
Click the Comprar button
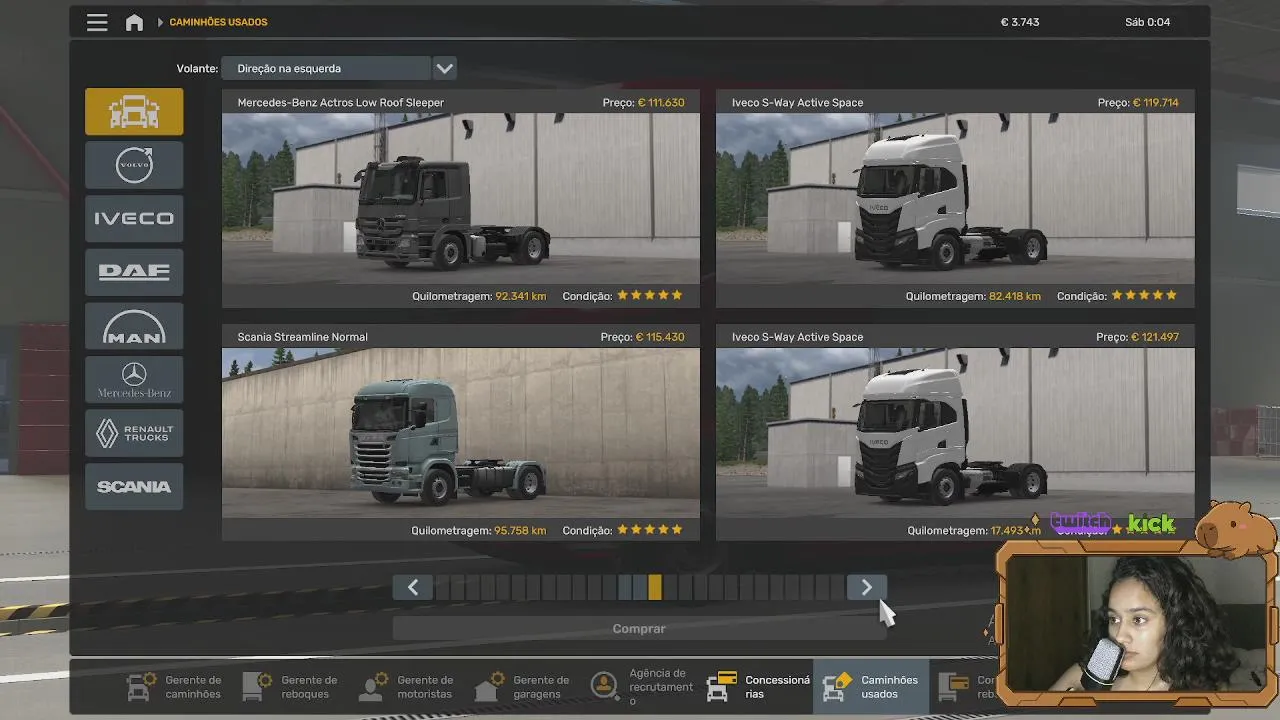point(639,629)
